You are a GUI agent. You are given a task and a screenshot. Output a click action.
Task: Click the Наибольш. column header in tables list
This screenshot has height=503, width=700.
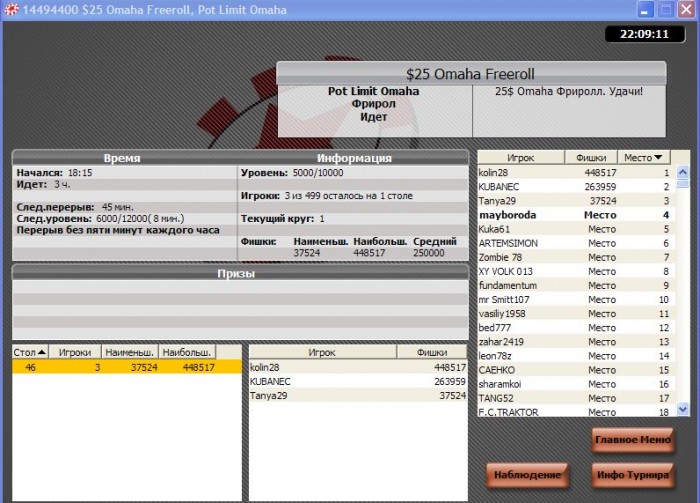pyautogui.click(x=187, y=352)
